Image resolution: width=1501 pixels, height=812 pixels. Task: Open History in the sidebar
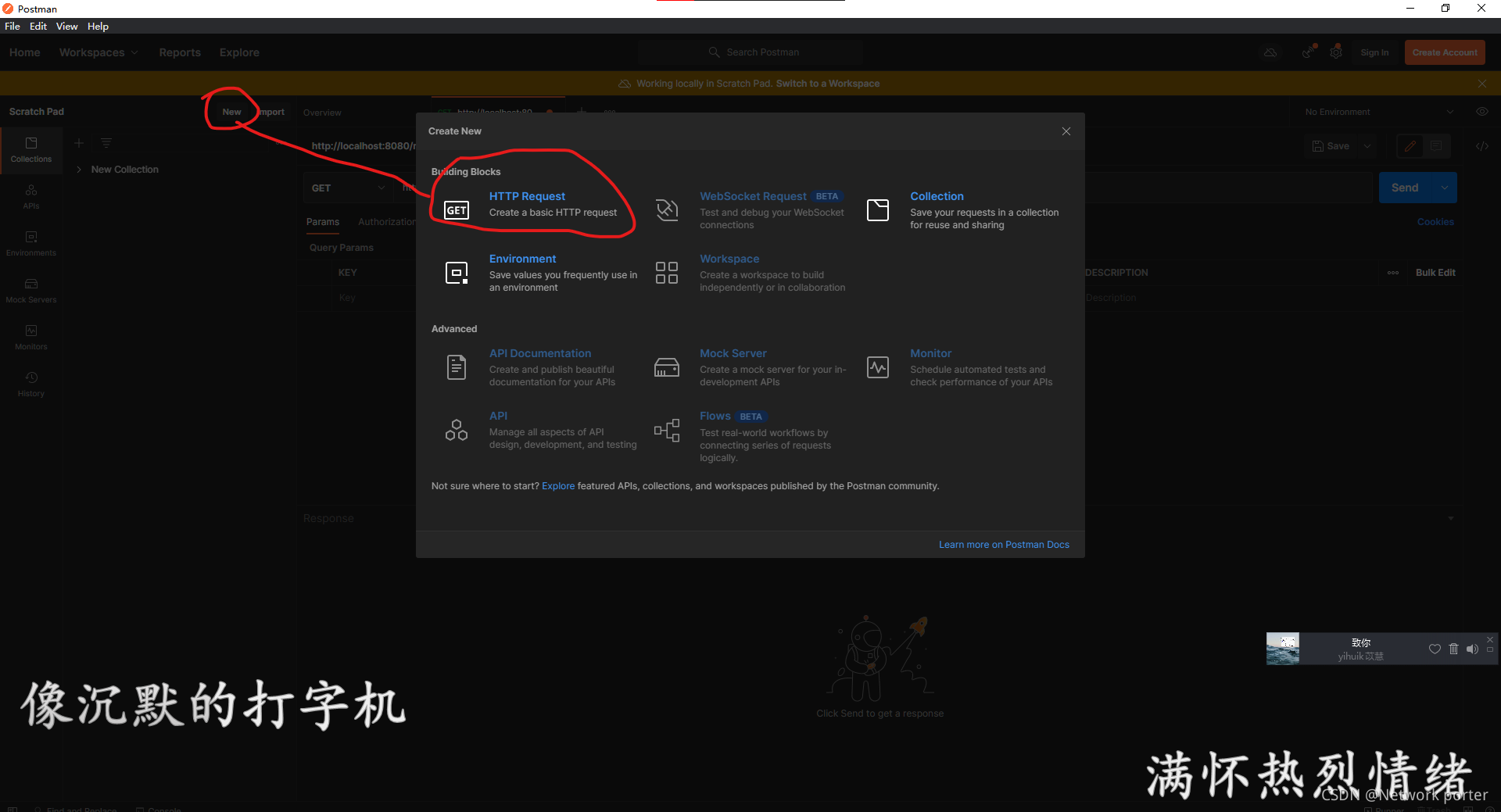tap(31, 385)
